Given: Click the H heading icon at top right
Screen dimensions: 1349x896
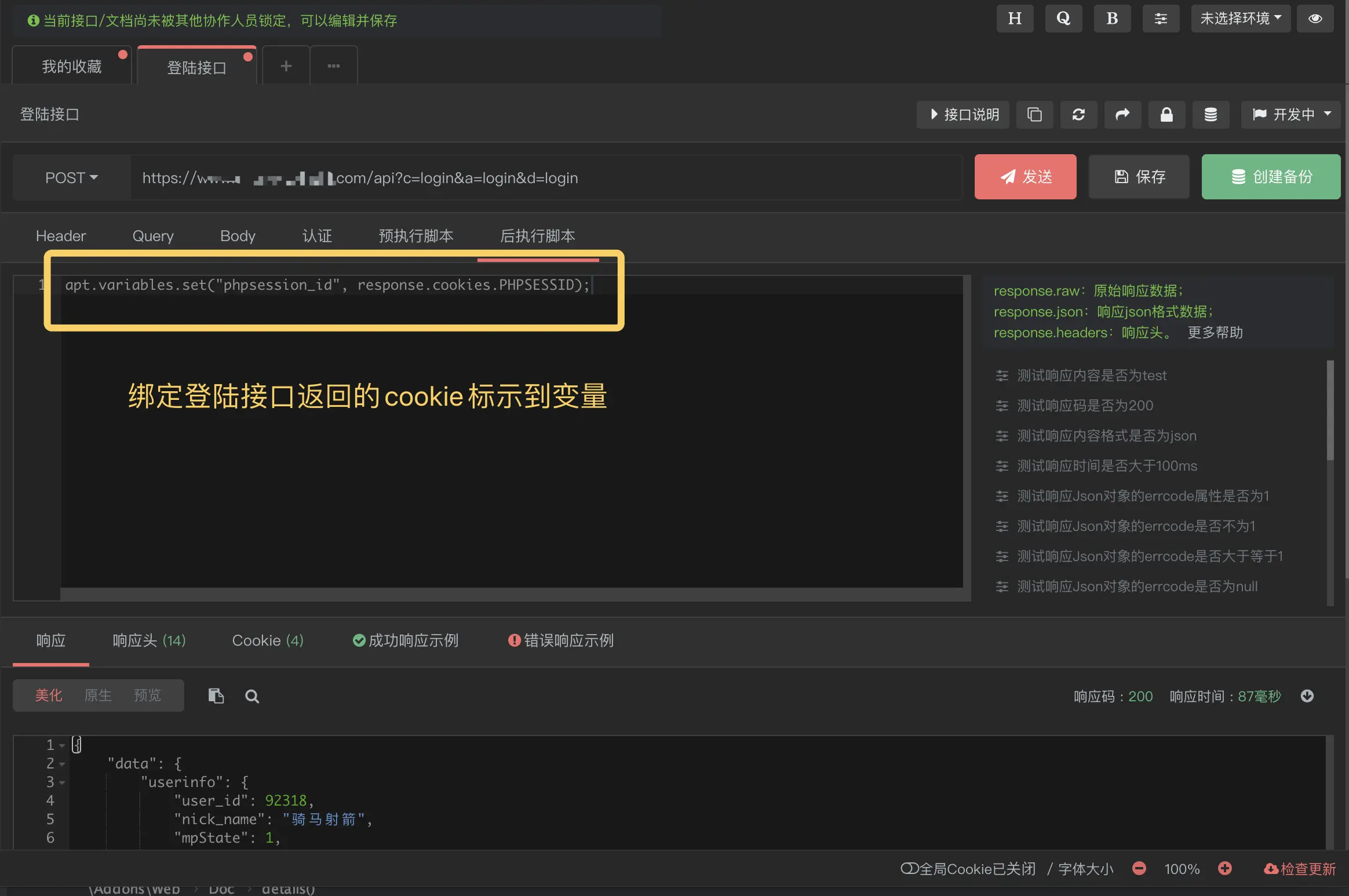Looking at the screenshot, I should pos(1015,18).
